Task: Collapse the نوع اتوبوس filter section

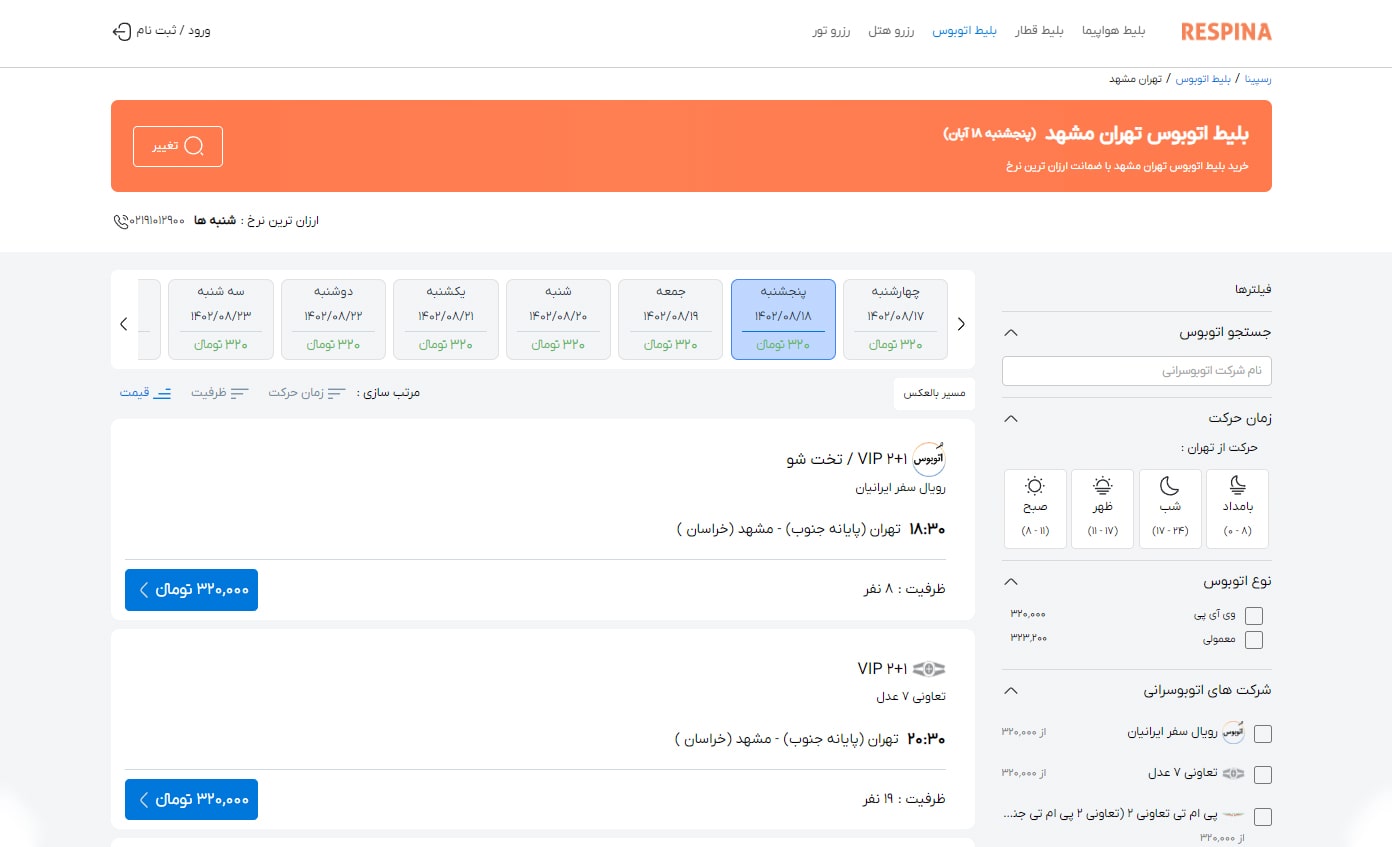Action: 1010,581
